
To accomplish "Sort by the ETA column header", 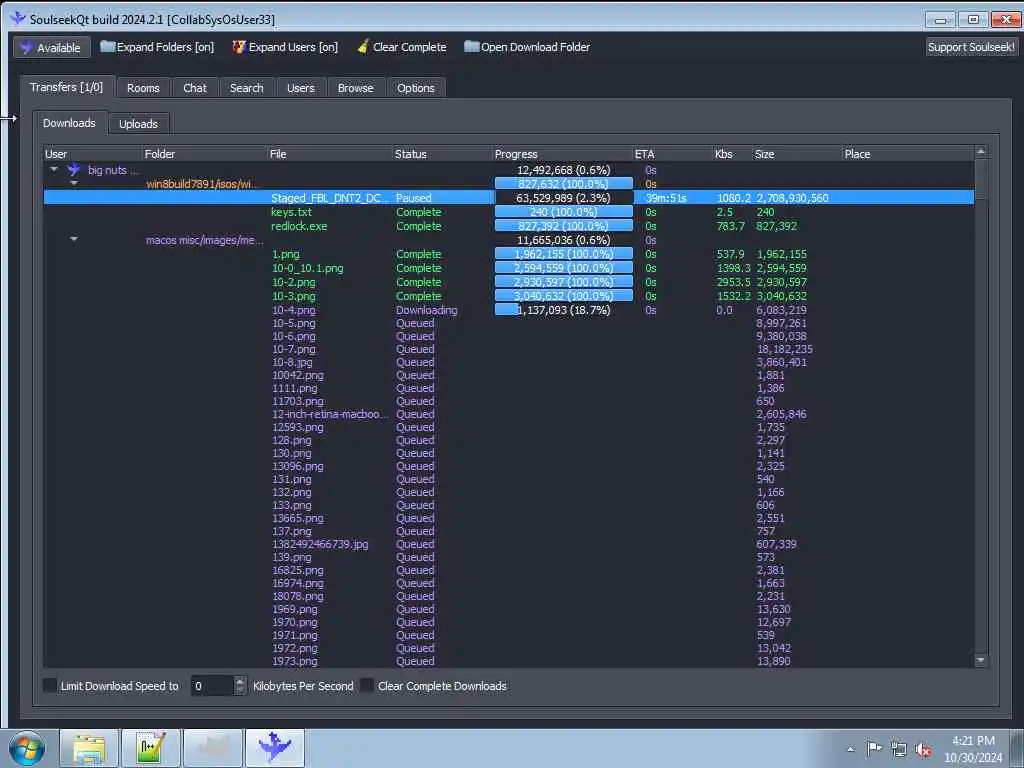I will pyautogui.click(x=673, y=154).
